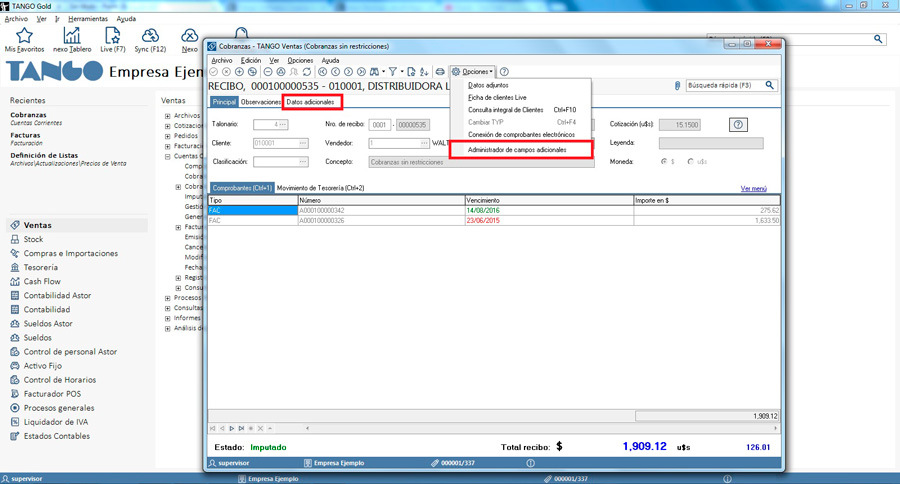The width and height of the screenshot is (900, 484).
Task: Open the Opciones toolbar dropdown
Action: point(472,72)
